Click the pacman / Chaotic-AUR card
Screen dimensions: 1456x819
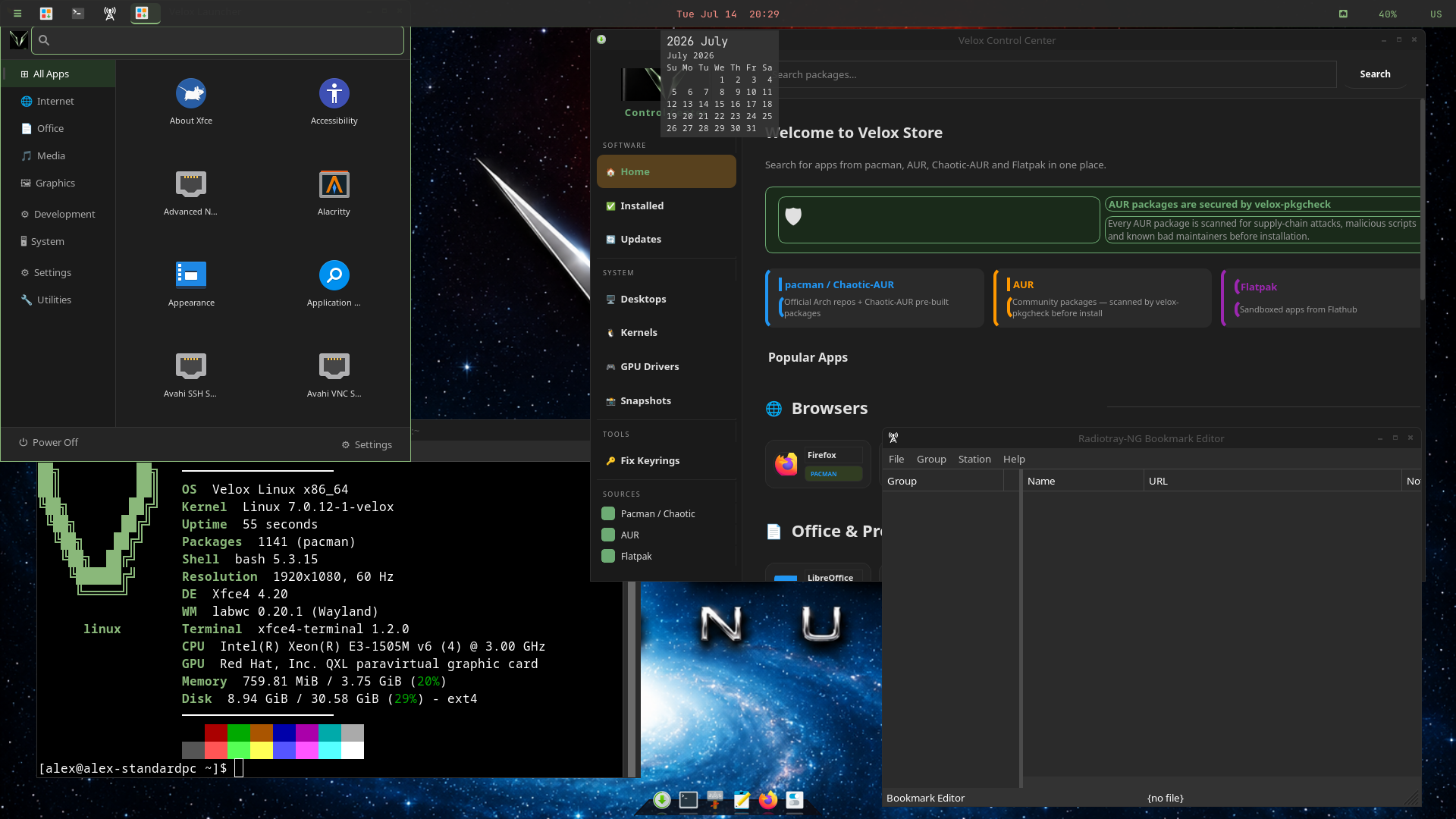tap(874, 298)
